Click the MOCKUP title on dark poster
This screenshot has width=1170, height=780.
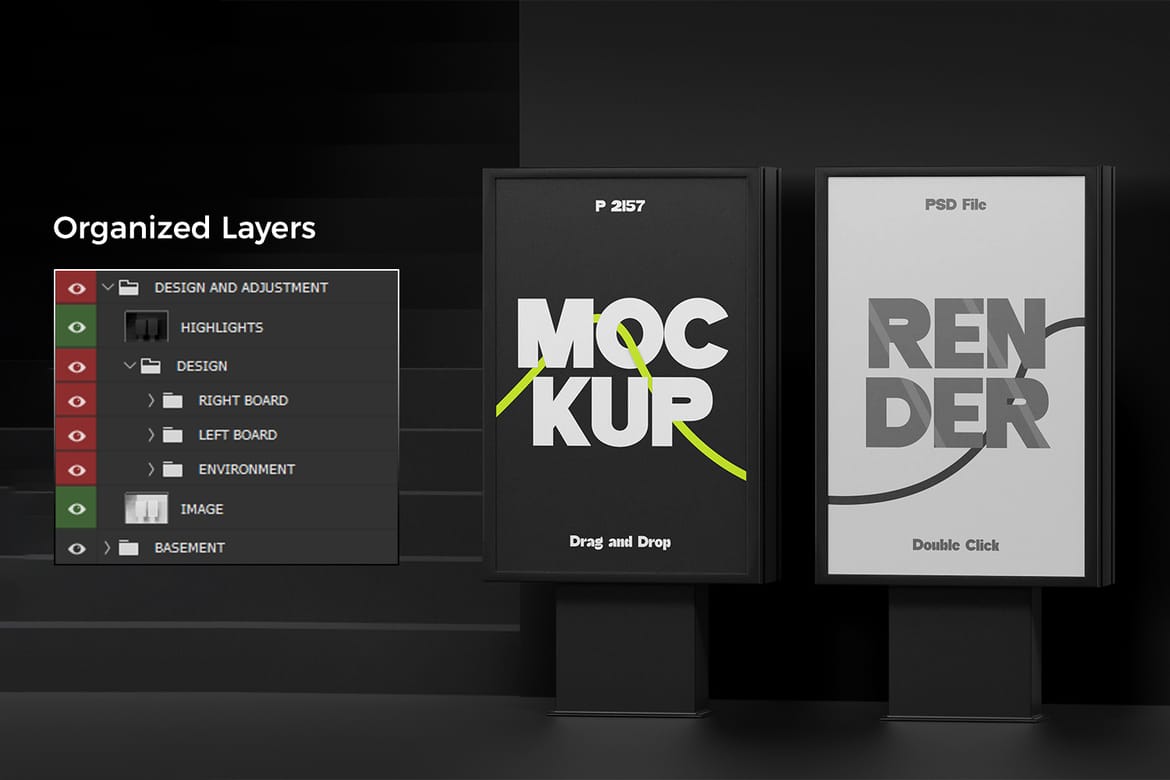[622, 372]
